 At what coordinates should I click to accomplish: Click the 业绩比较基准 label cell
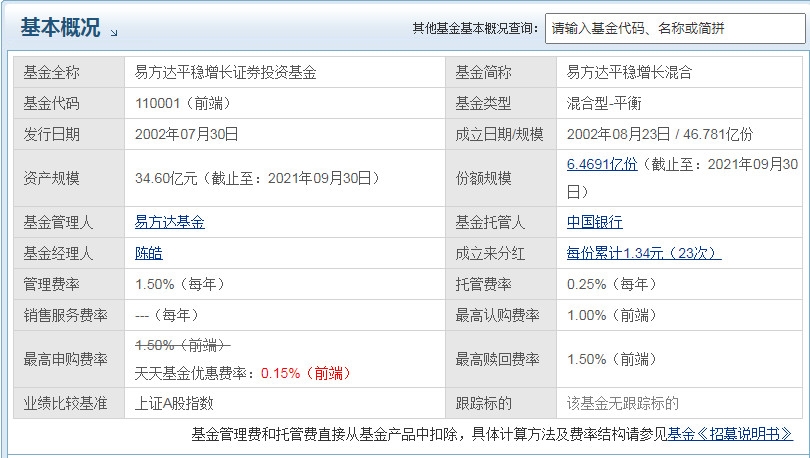[x=69, y=403]
